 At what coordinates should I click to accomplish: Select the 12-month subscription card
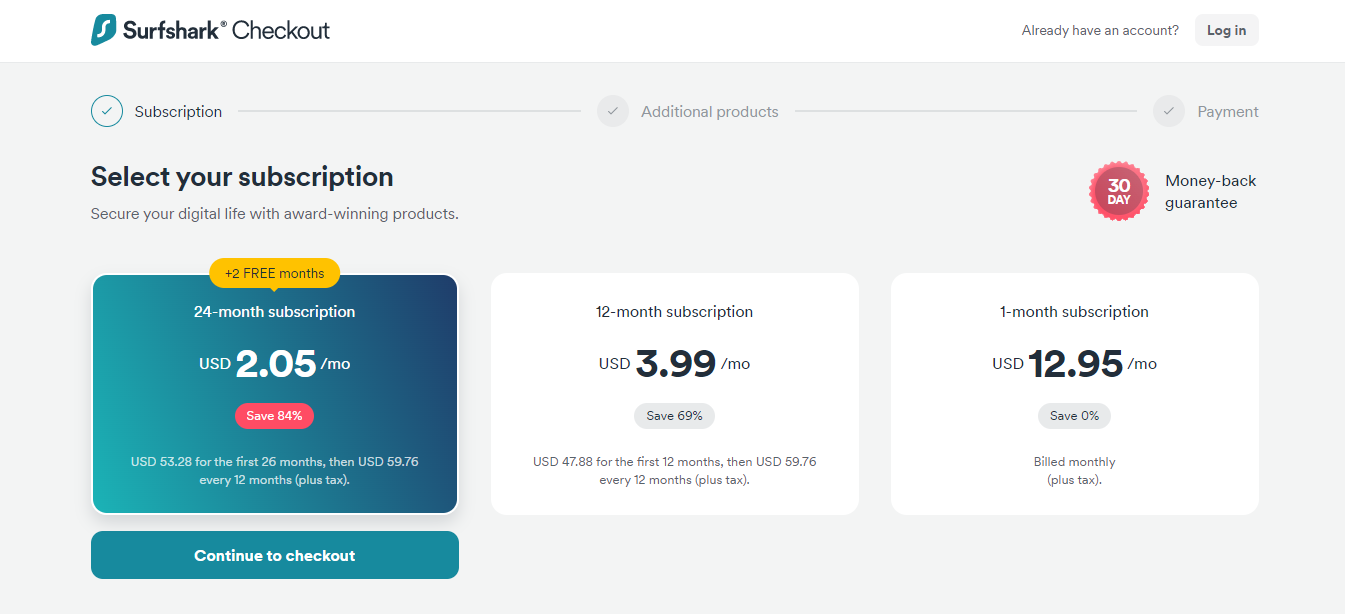675,394
